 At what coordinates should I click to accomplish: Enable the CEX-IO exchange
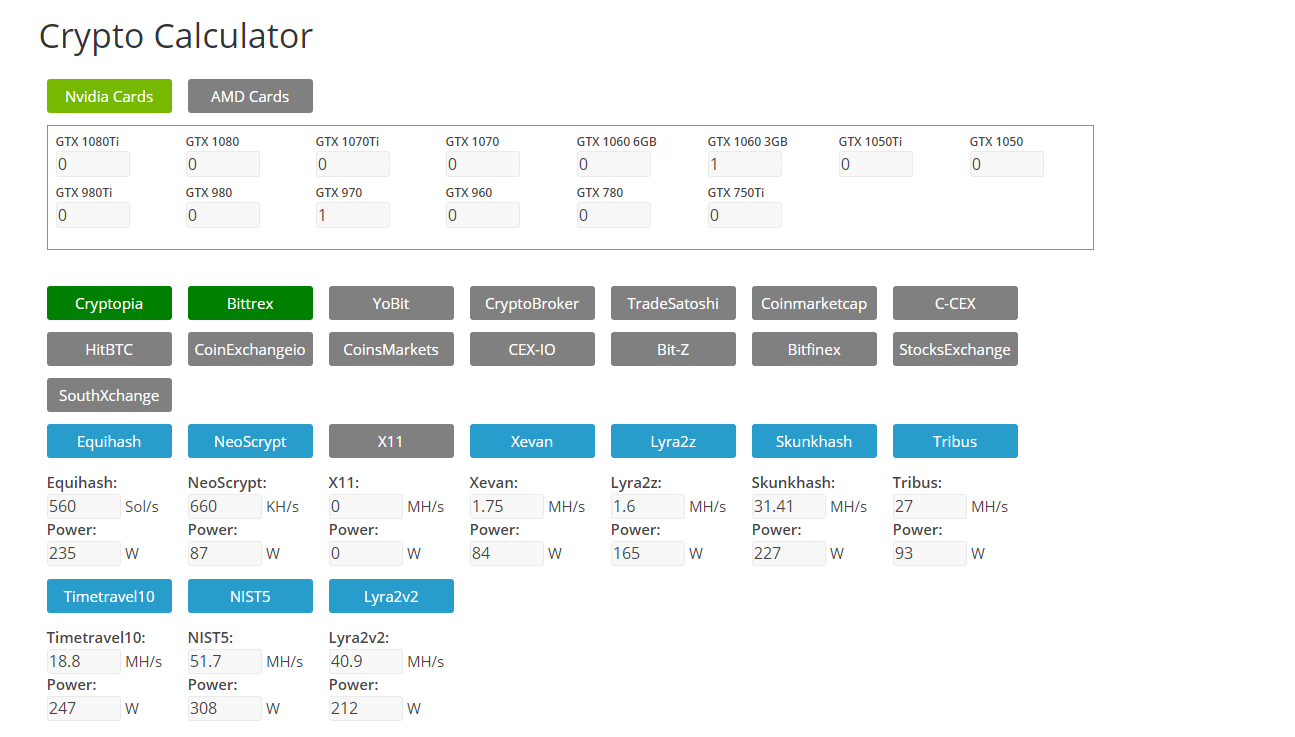pos(532,349)
